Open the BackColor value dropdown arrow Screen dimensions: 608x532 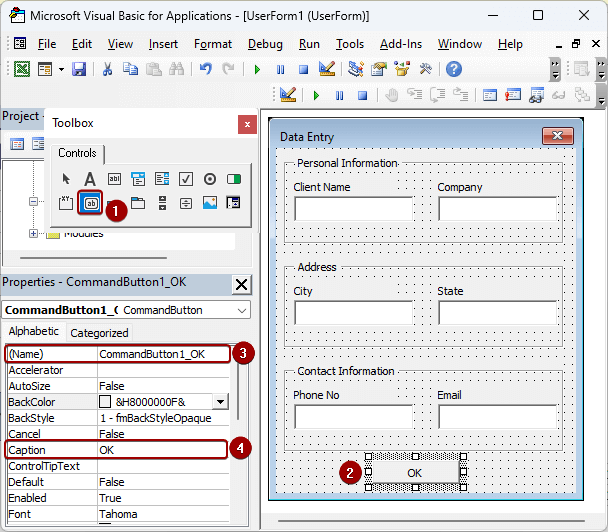point(220,402)
